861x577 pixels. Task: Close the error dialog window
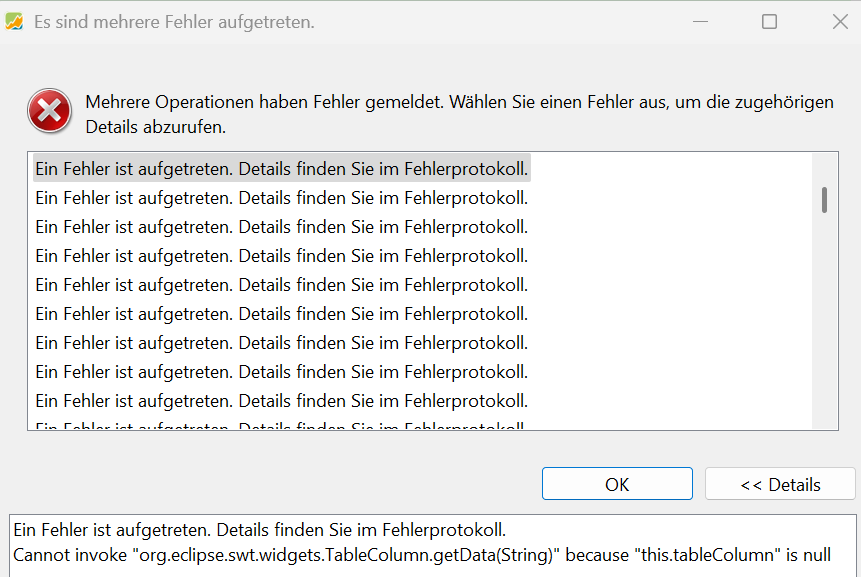tap(840, 22)
